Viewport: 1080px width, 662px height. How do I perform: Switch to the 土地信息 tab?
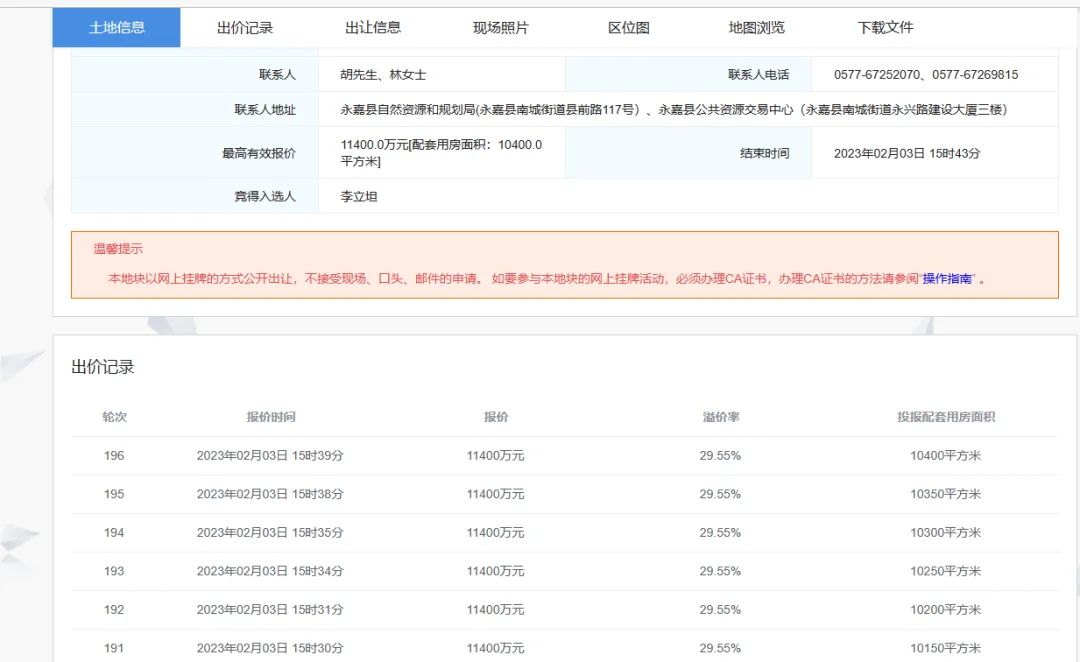(x=116, y=28)
